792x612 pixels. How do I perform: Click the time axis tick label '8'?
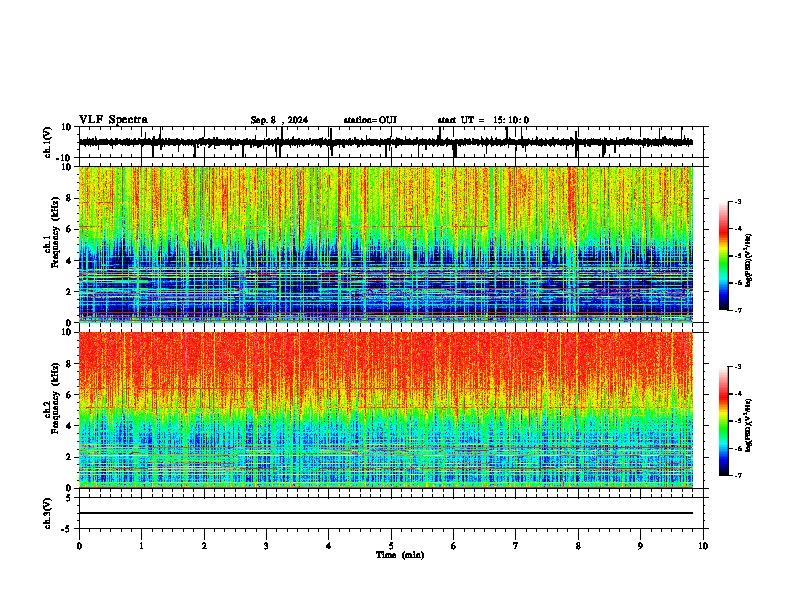pyautogui.click(x=578, y=546)
